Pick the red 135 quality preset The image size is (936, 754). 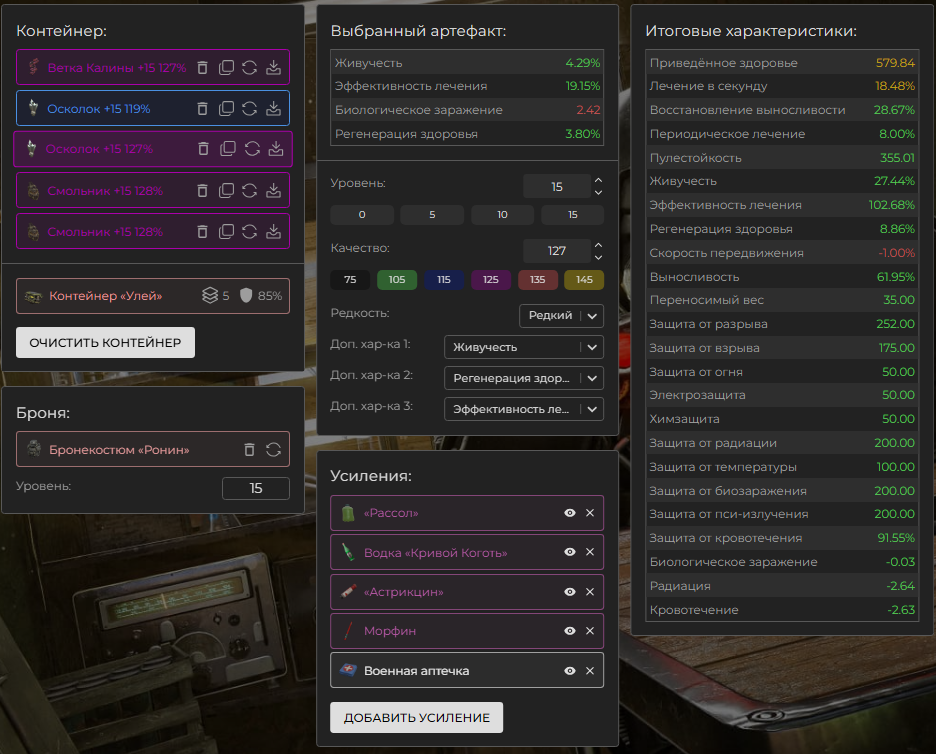tap(537, 279)
